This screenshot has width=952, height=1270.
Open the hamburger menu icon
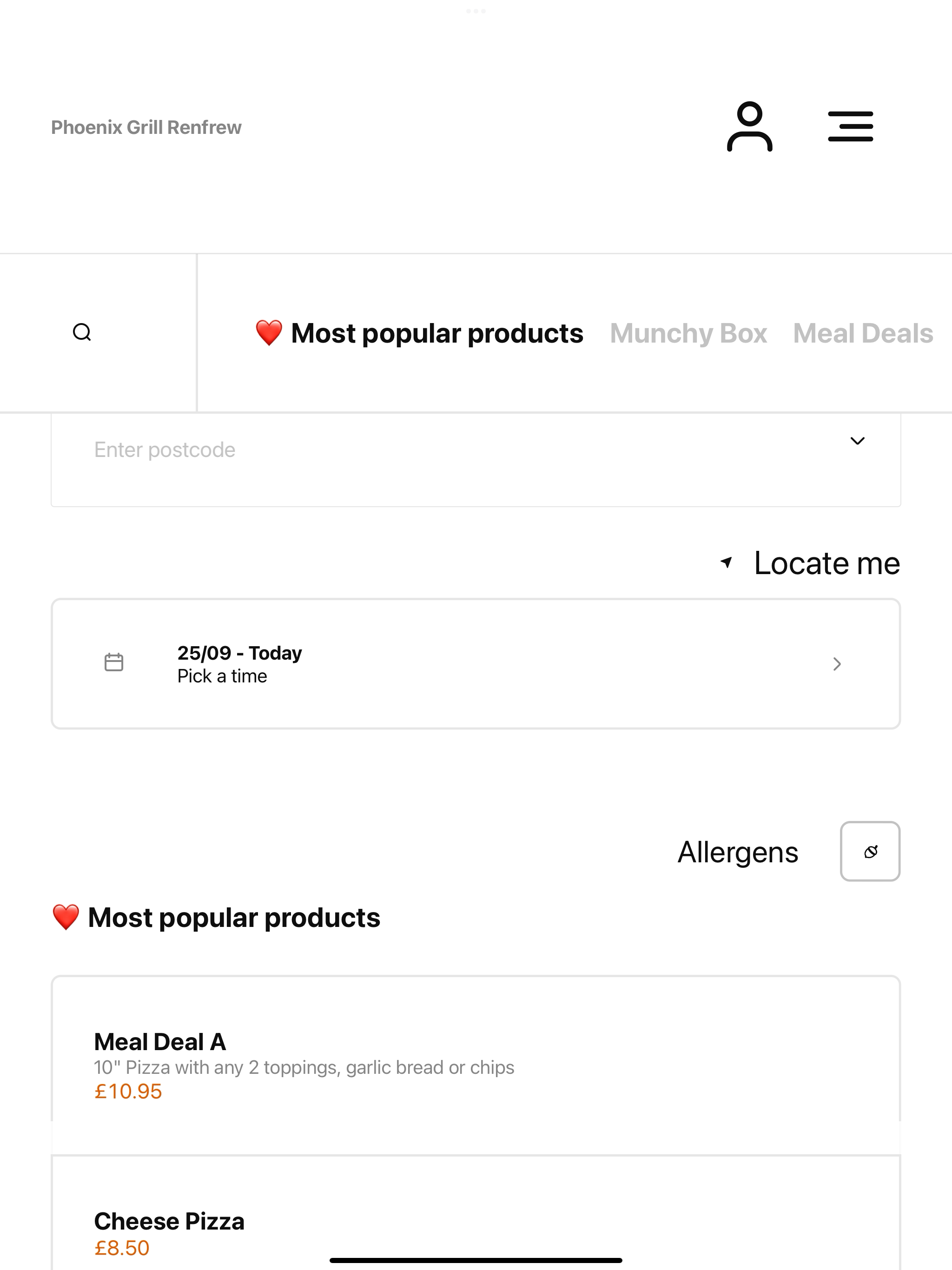tap(850, 126)
